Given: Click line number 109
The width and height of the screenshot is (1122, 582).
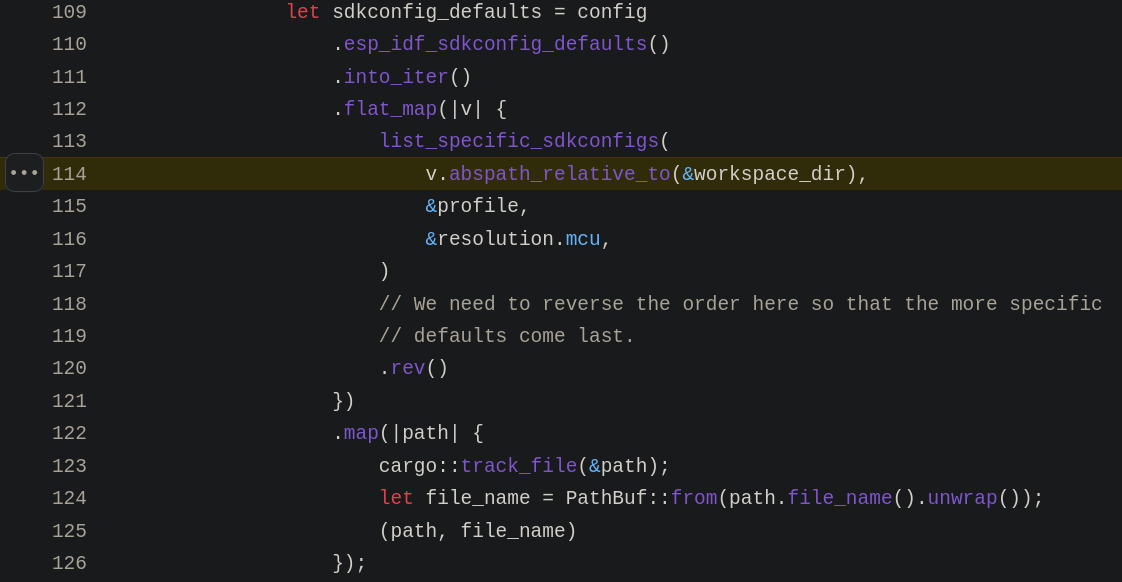Looking at the screenshot, I should point(69,12).
